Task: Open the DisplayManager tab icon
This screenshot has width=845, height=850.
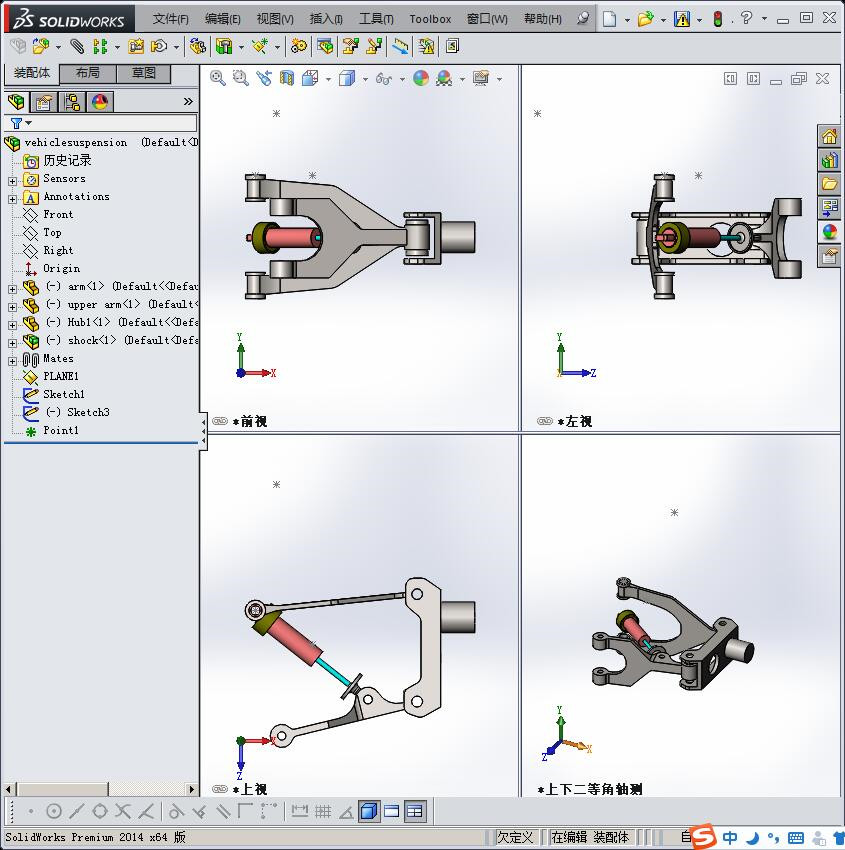Action: pos(100,102)
